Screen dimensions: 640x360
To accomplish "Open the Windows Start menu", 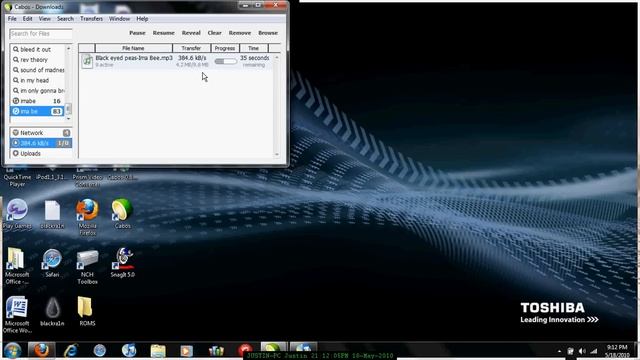I will [x=12, y=351].
